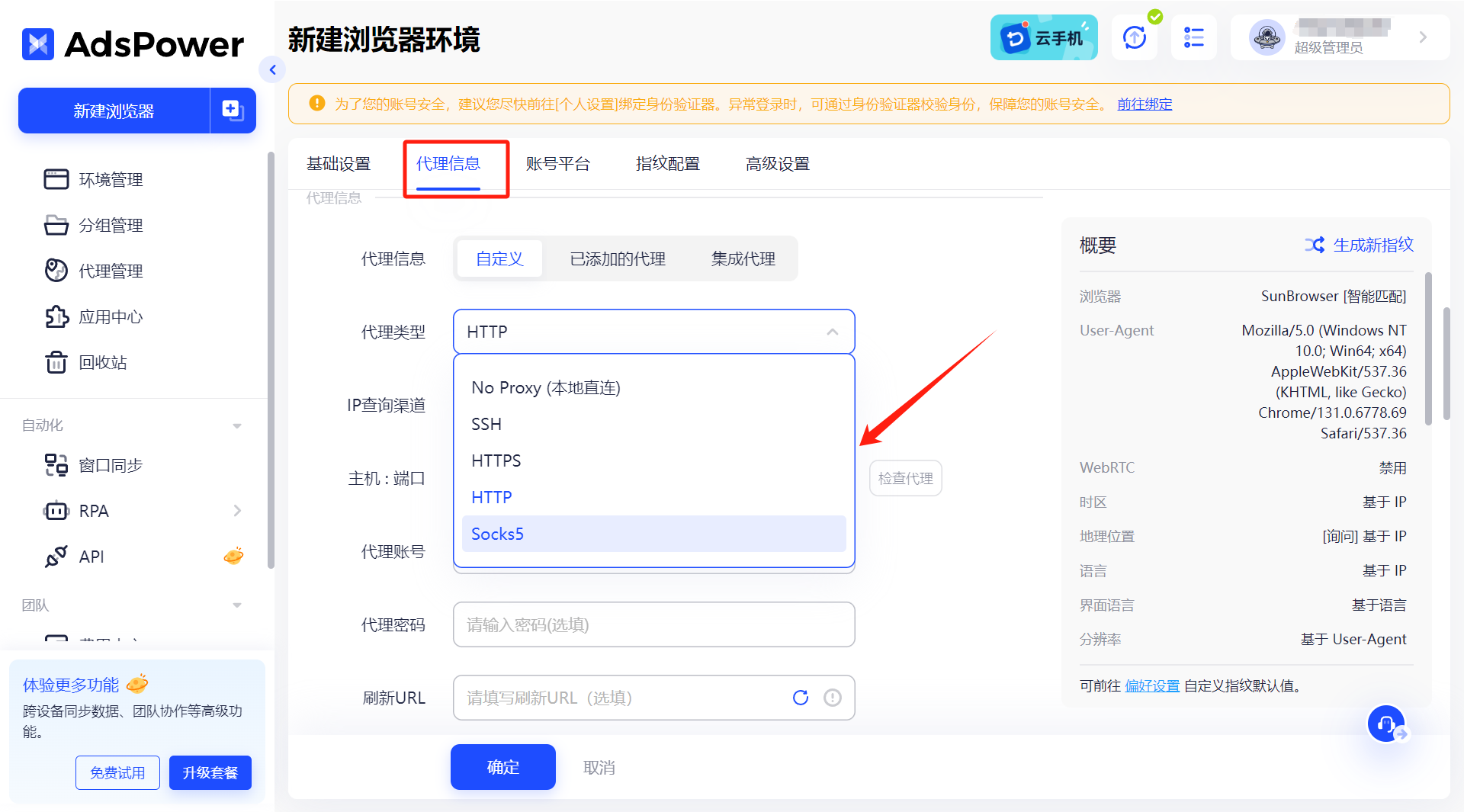Type in the 代理密码 password field
1464x812 pixels.
pos(653,624)
